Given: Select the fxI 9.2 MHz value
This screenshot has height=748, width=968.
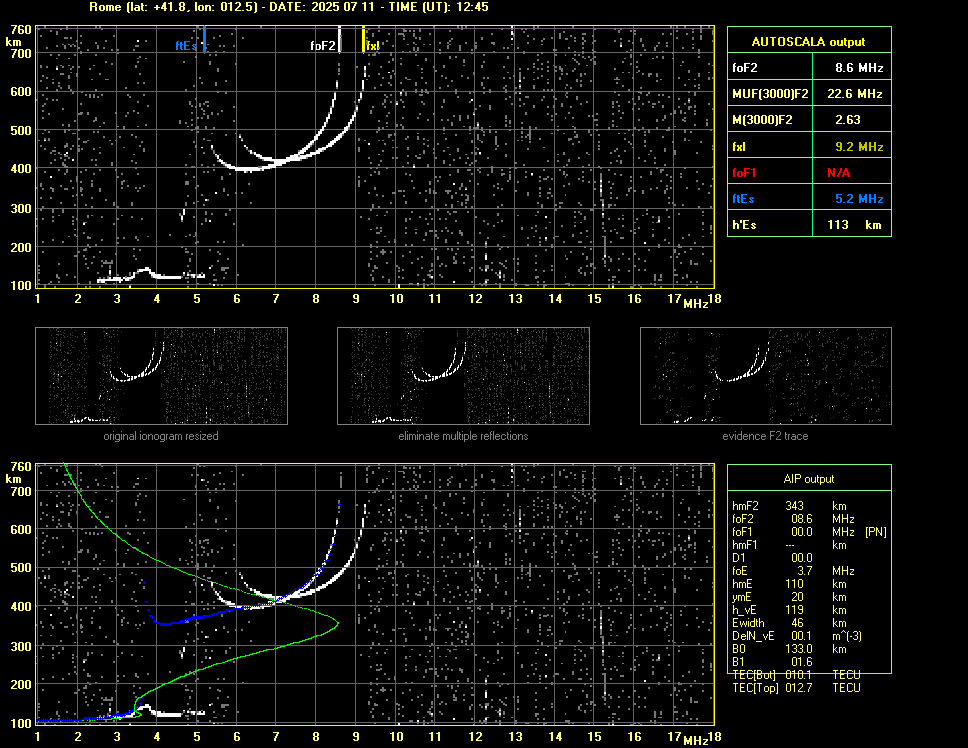Looking at the screenshot, I should coord(859,147).
